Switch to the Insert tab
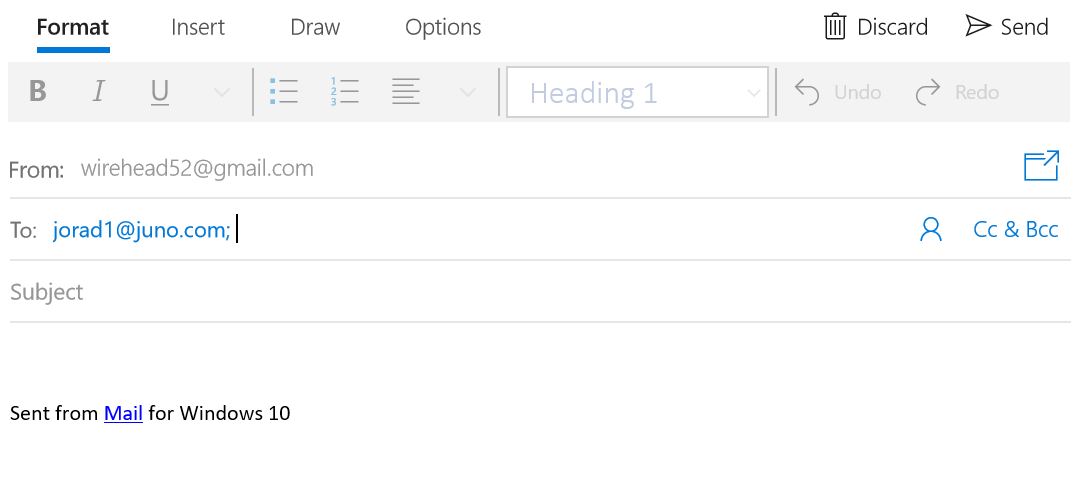Screen dimensions: 1082x477 198,27
